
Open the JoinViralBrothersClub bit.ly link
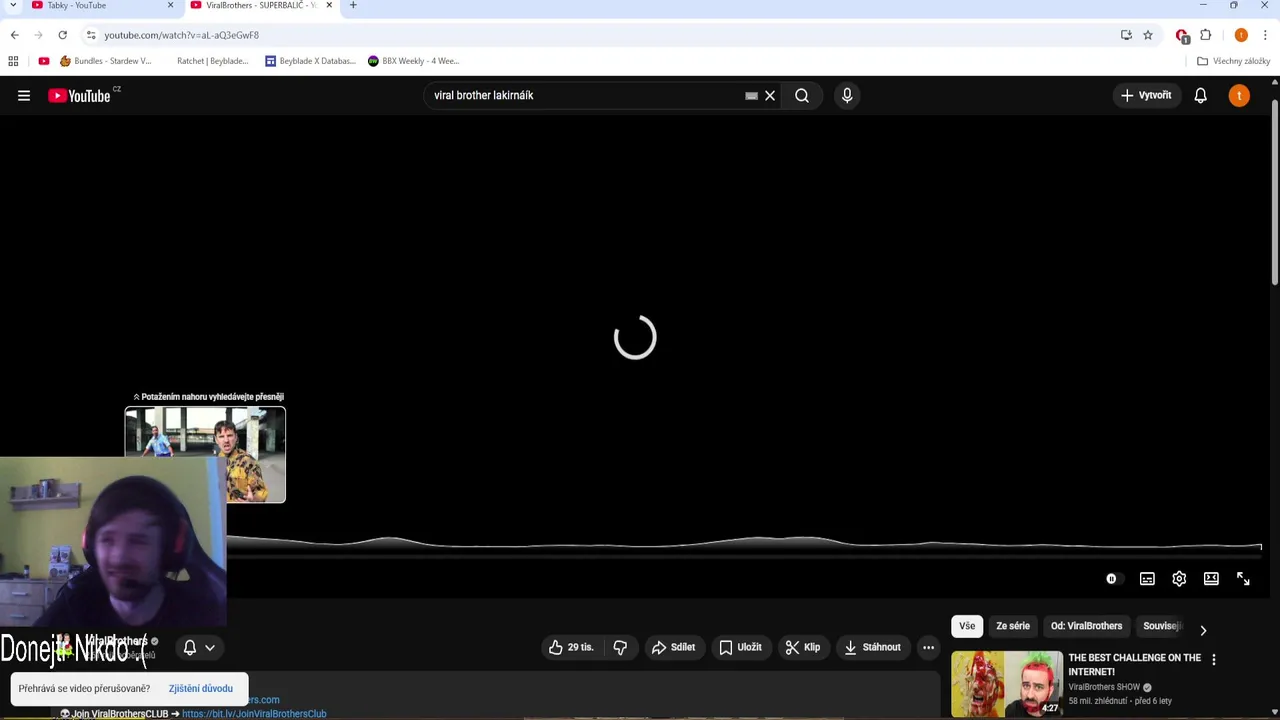pyautogui.click(x=254, y=714)
